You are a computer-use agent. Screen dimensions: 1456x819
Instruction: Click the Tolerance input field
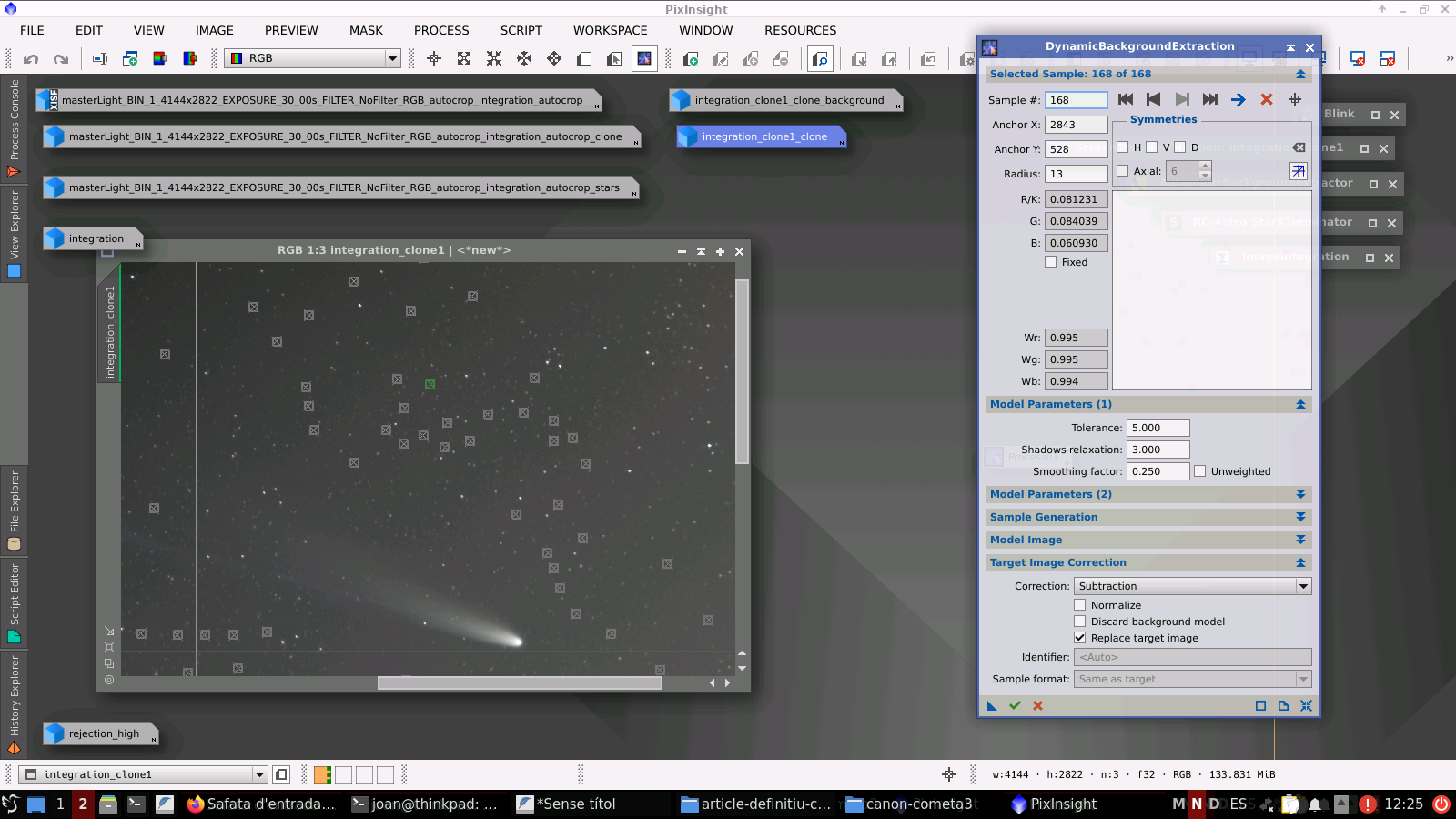(x=1158, y=428)
